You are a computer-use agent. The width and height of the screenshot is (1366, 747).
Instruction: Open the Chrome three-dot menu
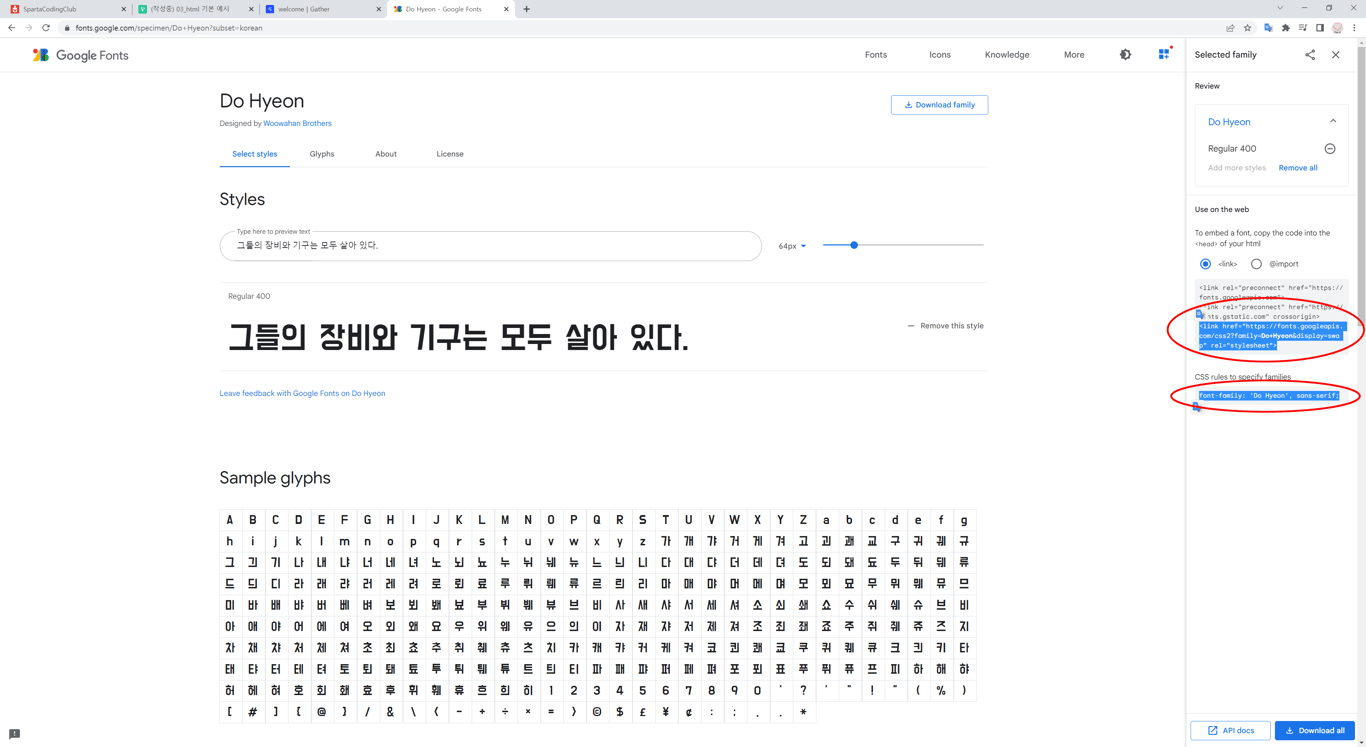(x=1354, y=28)
